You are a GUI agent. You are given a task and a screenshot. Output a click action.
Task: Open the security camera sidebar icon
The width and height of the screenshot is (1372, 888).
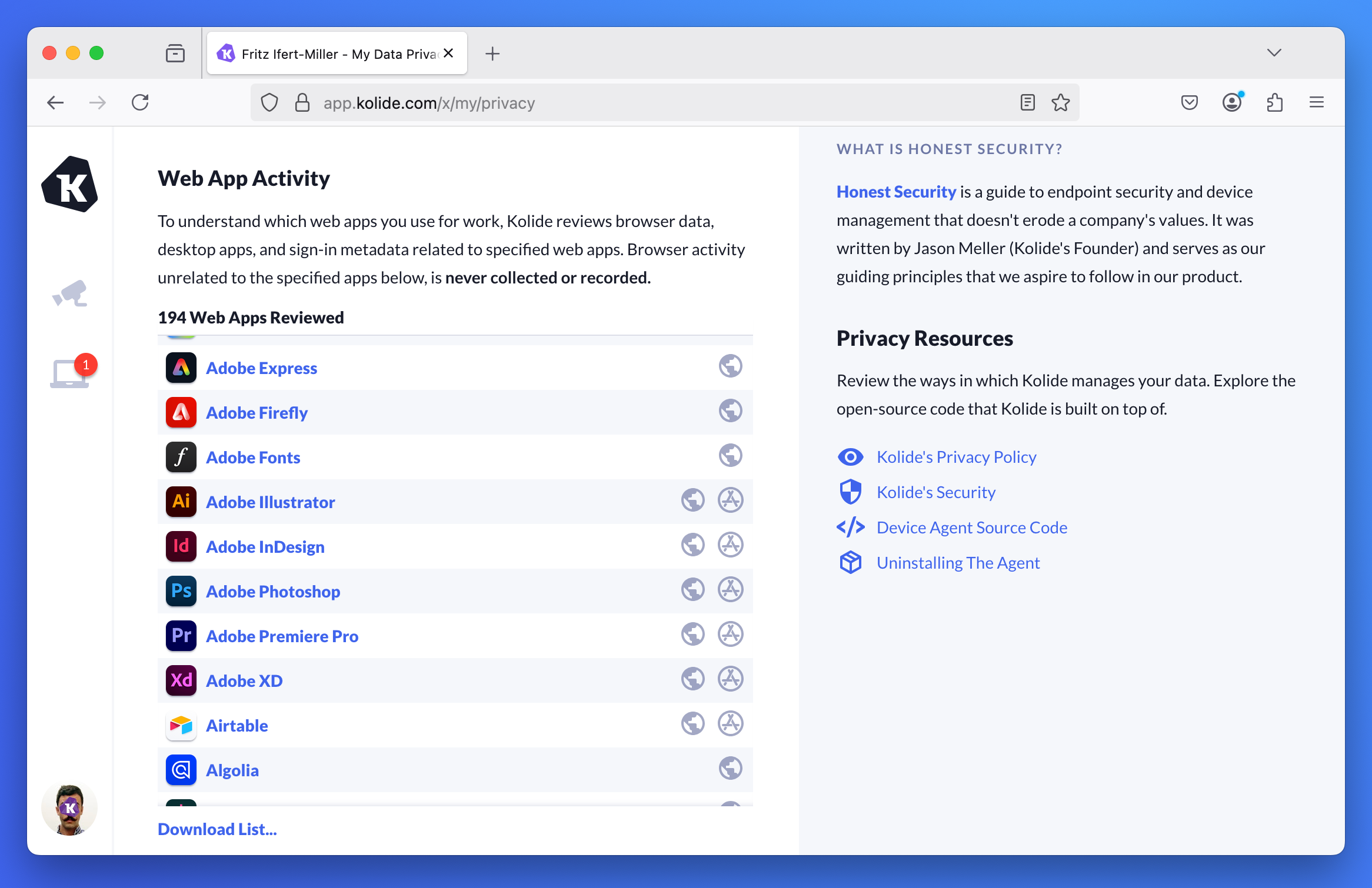[69, 293]
